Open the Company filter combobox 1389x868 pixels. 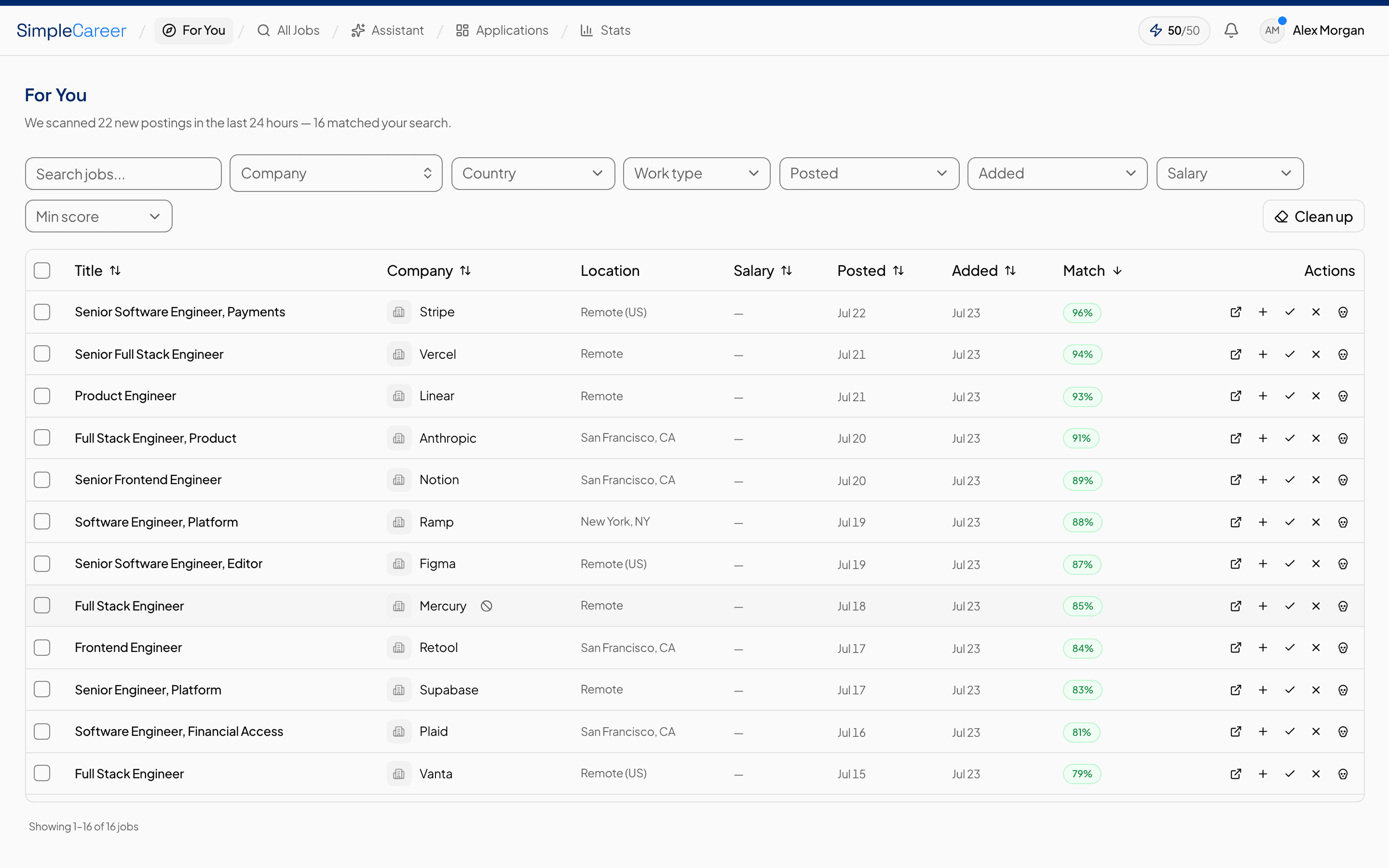click(336, 173)
